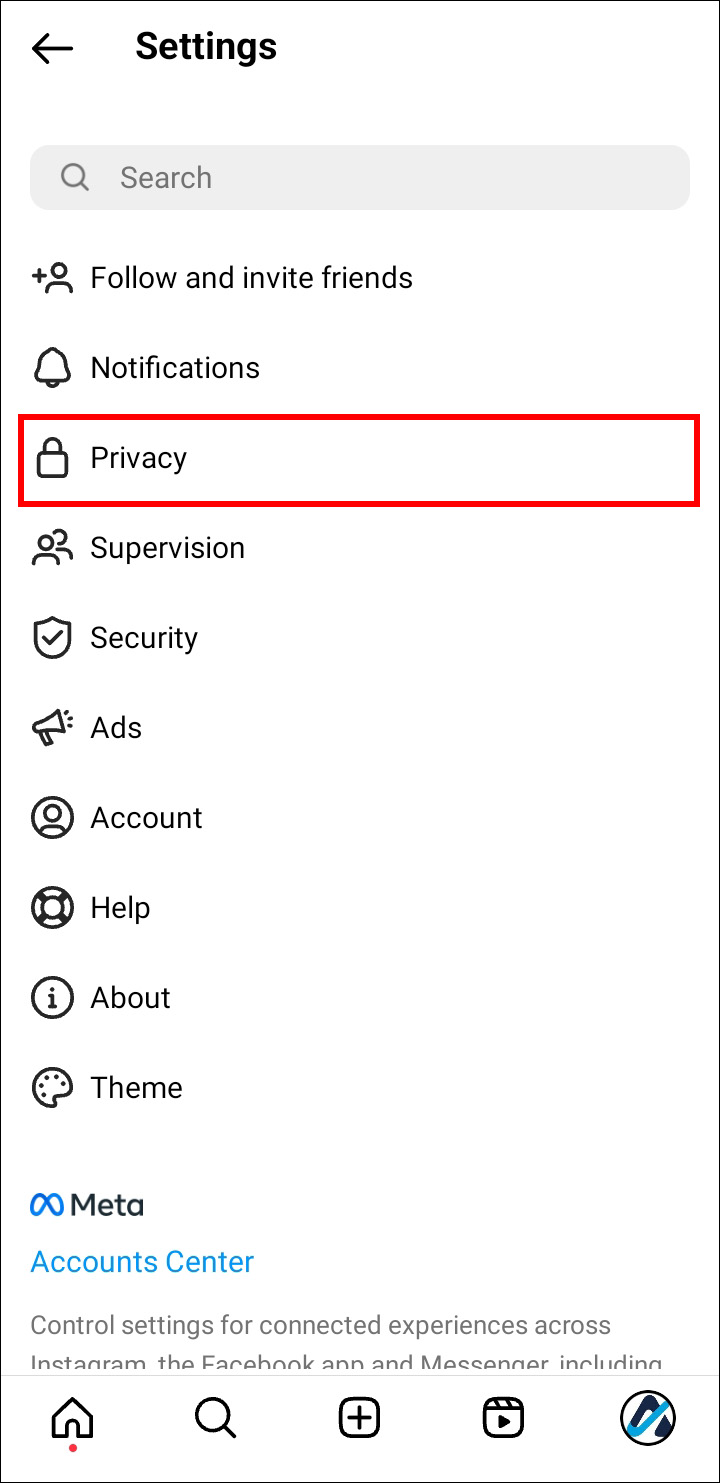
Task: Tap the back arrow in Settings header
Action: pyautogui.click(x=52, y=48)
